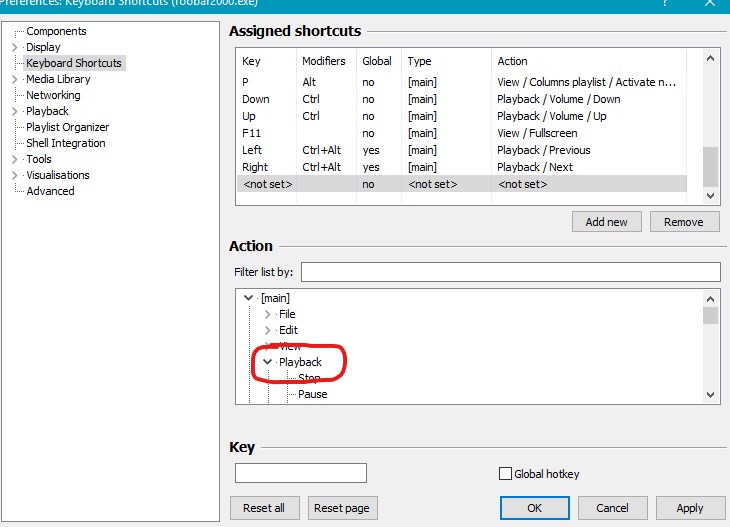This screenshot has width=730, height=527.
Task: Click in the Filter list by field
Action: tap(510, 272)
